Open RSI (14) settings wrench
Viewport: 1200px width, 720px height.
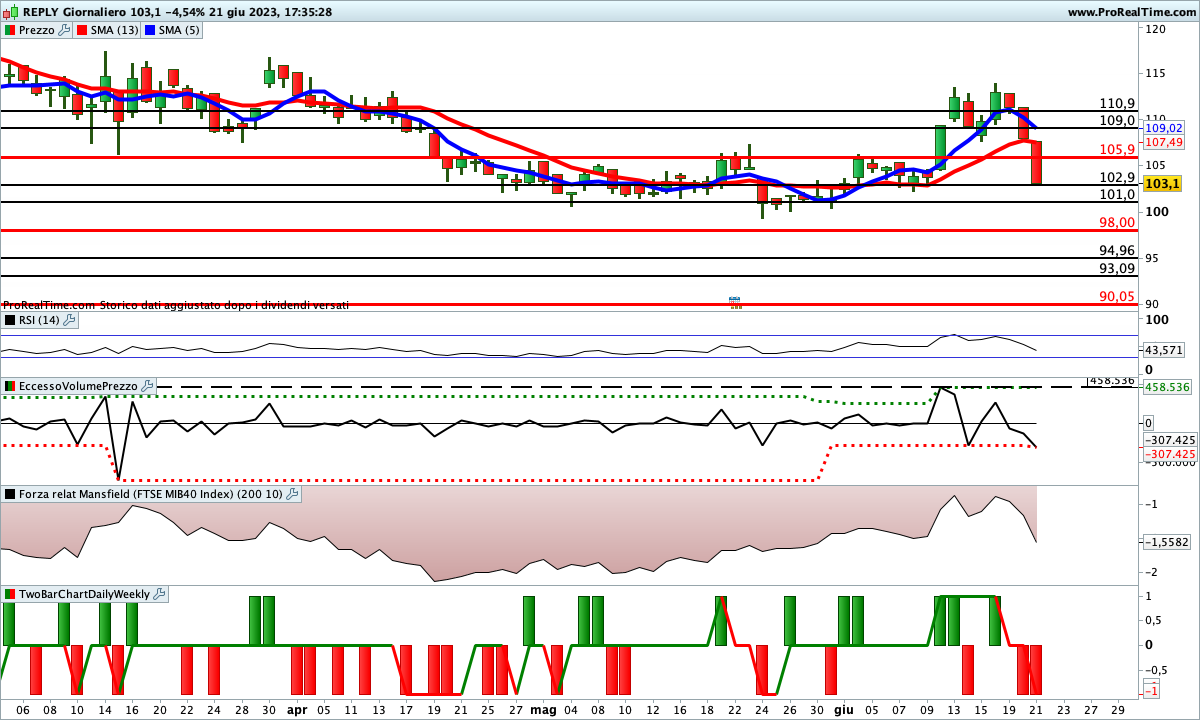(69, 320)
